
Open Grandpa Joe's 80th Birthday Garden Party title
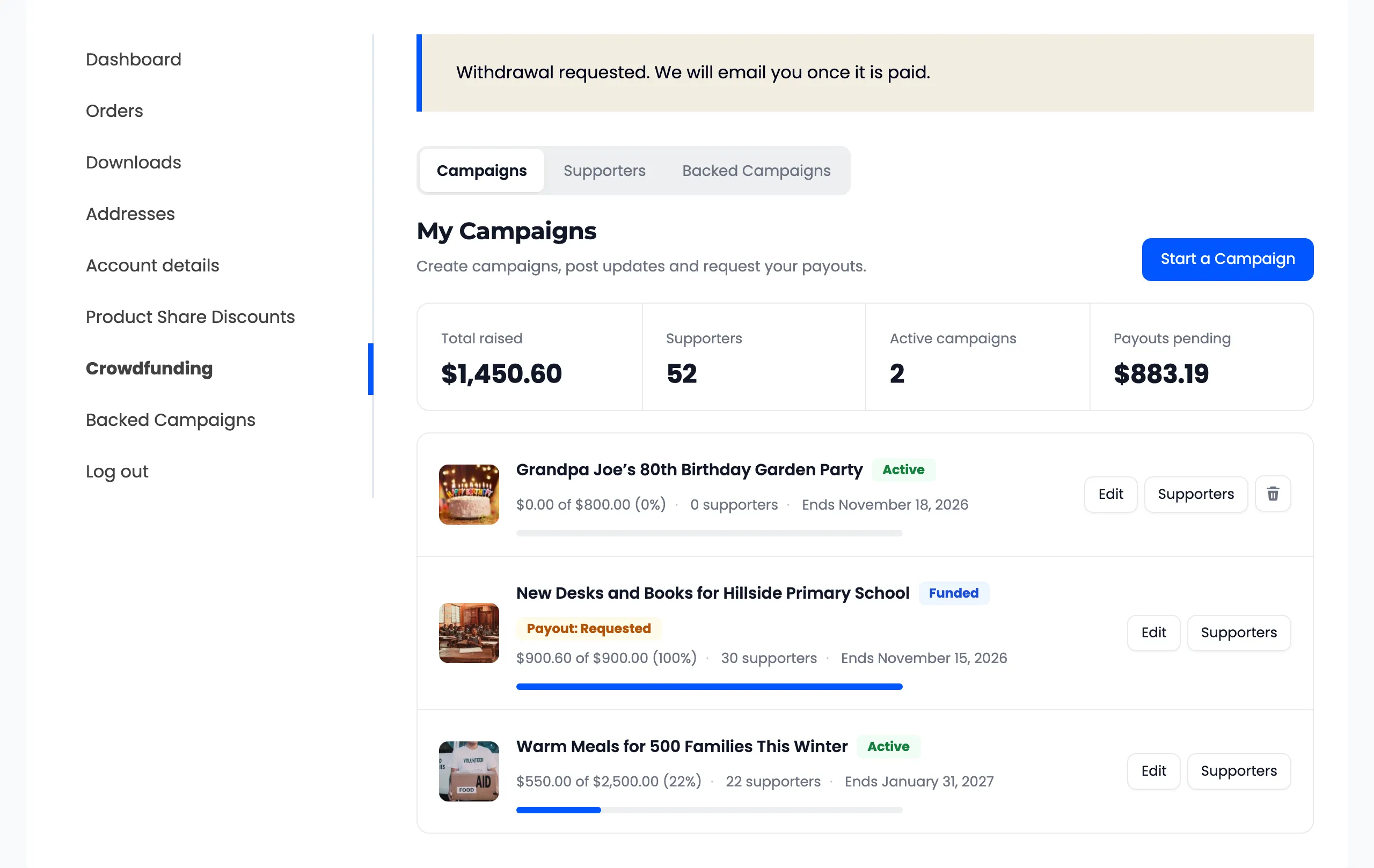click(689, 469)
